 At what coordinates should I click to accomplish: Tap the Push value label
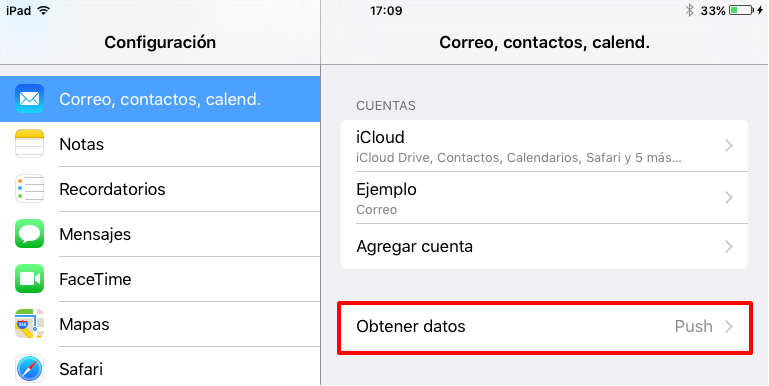693,327
